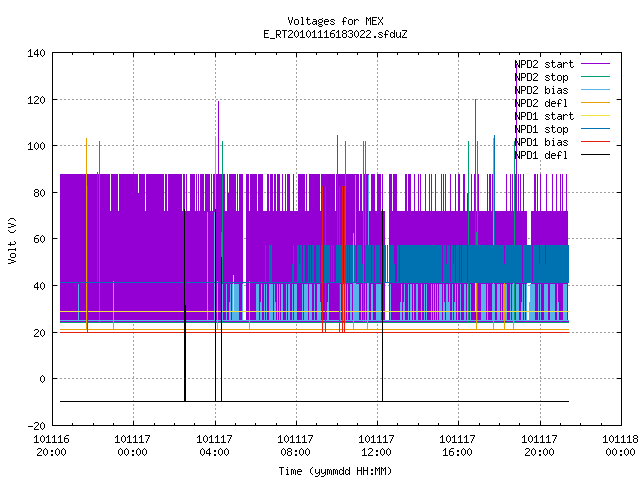
Task: Click light blue line sample beside NPD2 bias
Action: coord(595,89)
